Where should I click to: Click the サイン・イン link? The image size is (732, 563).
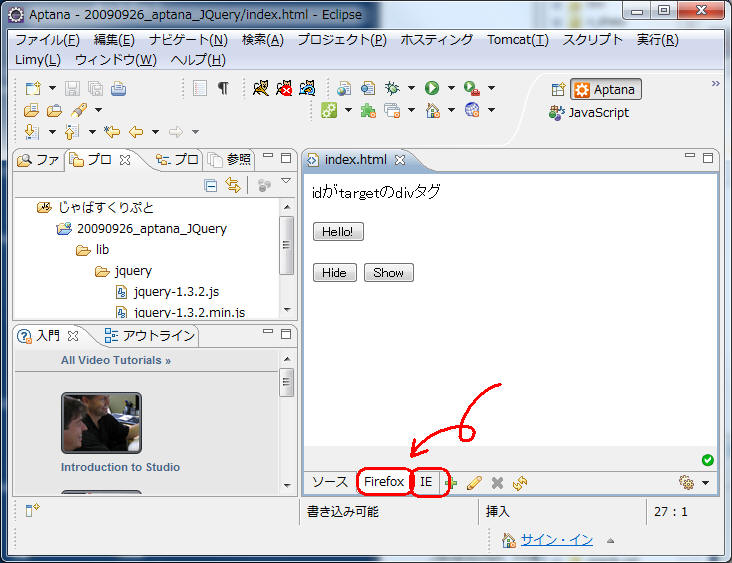click(x=556, y=540)
